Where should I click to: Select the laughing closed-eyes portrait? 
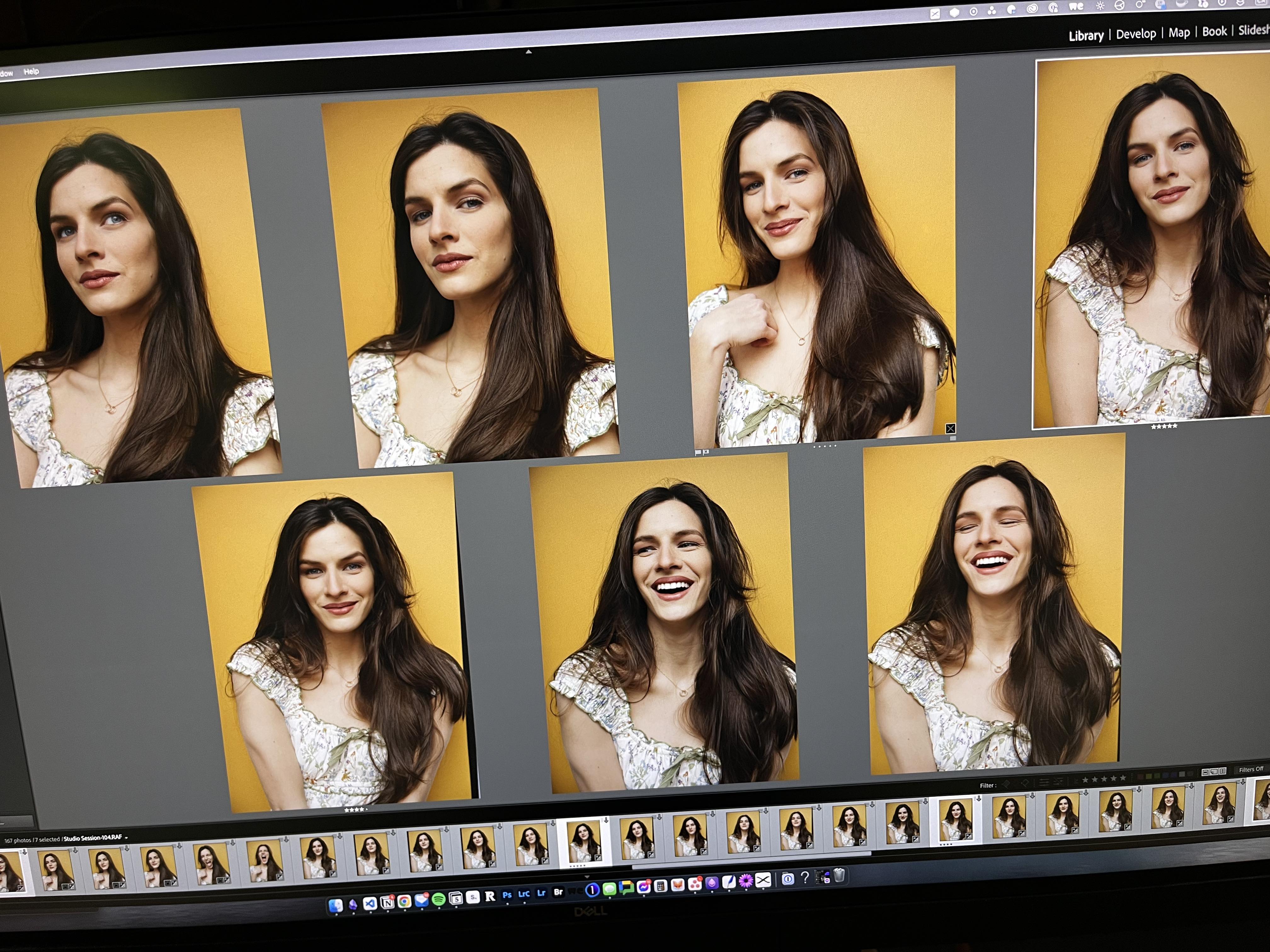click(x=993, y=603)
